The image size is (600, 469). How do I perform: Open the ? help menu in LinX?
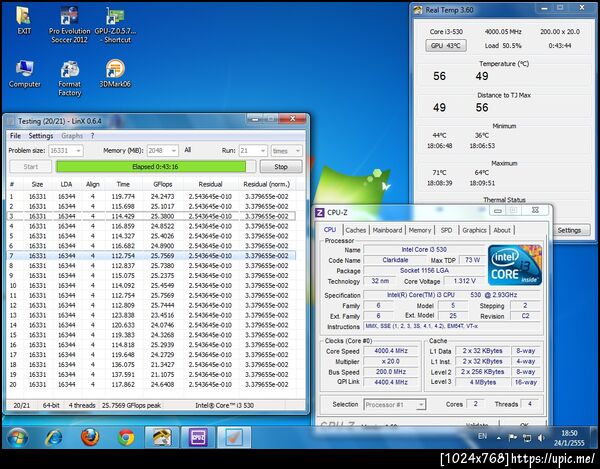point(92,136)
